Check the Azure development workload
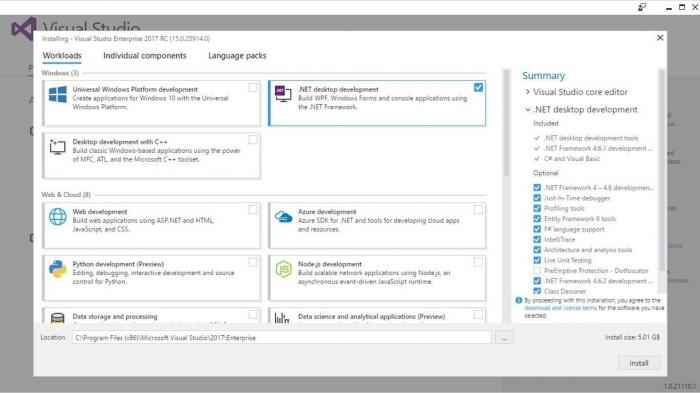This screenshot has height=393, width=700. click(478, 209)
